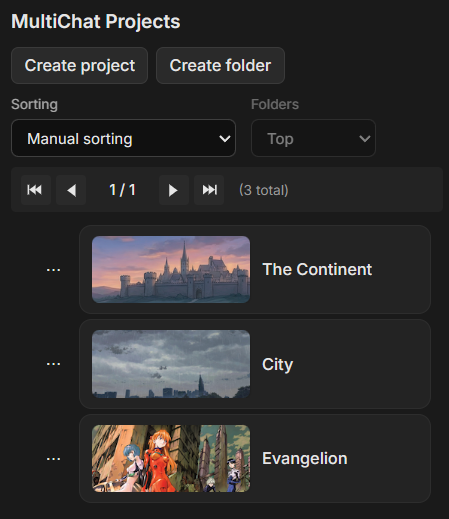The width and height of the screenshot is (449, 519).
Task: Open The Continent castle thumbnail
Action: pyautogui.click(x=171, y=270)
